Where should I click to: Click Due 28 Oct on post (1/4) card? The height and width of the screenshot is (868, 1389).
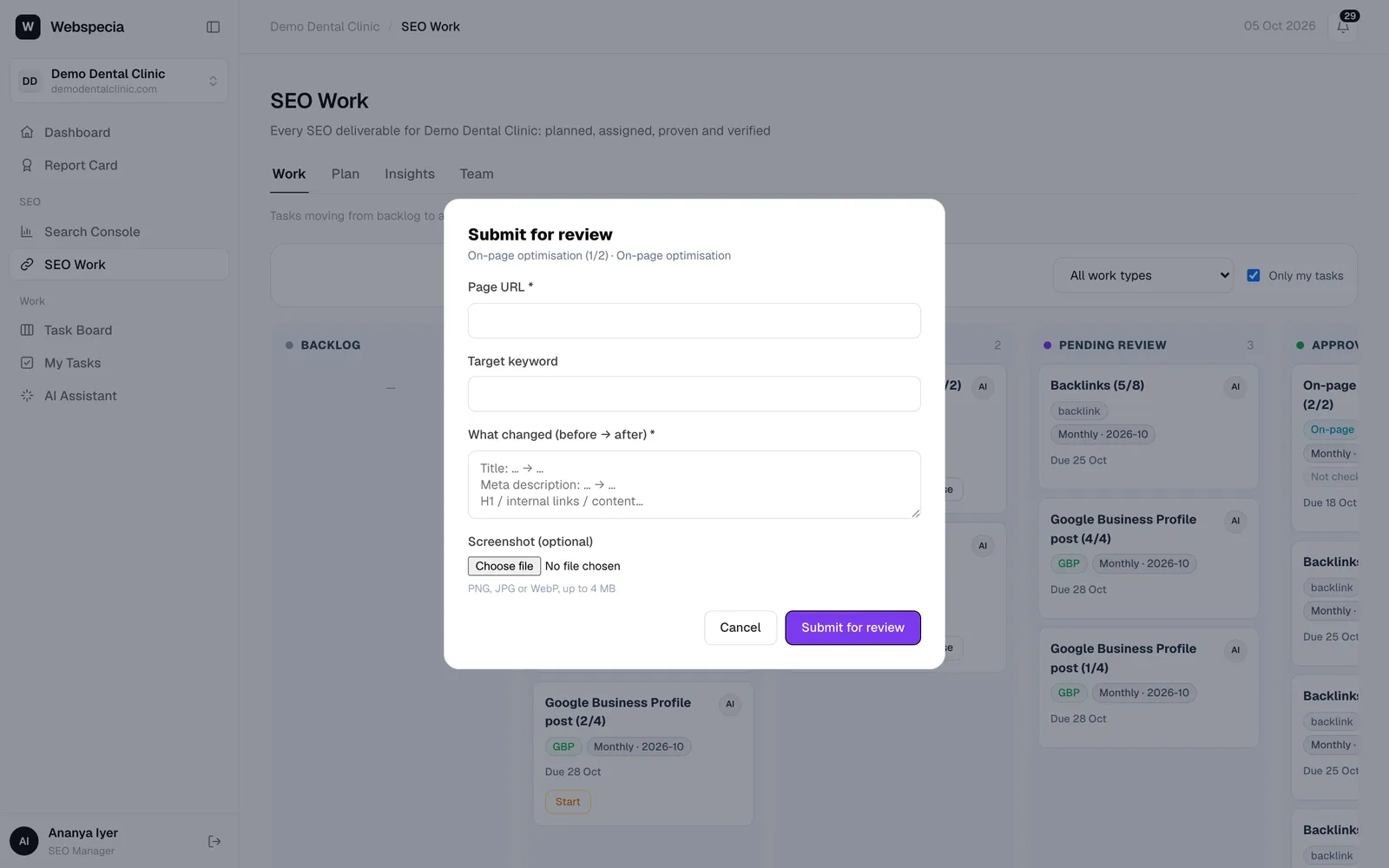pyautogui.click(x=1078, y=719)
